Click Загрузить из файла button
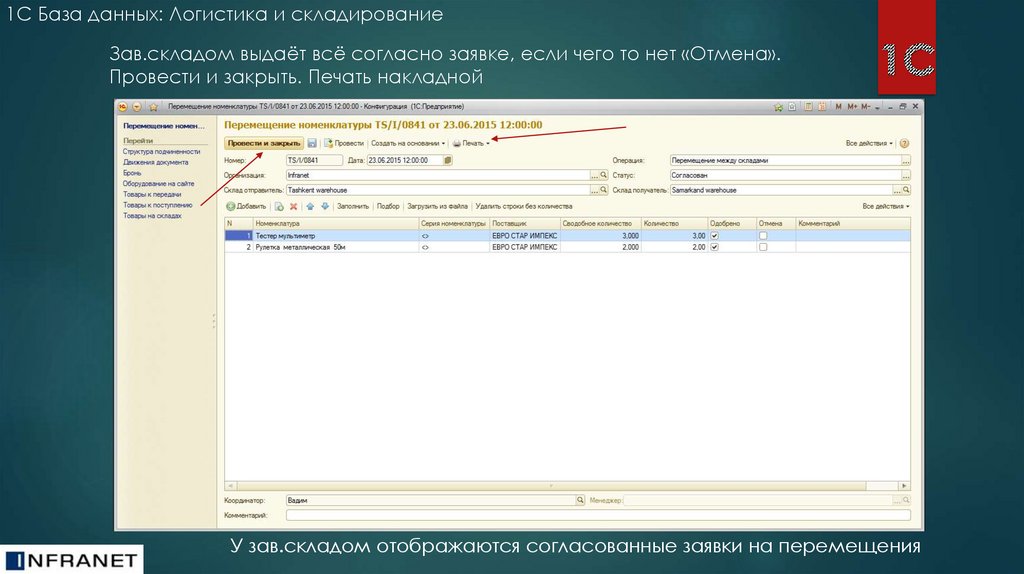The width and height of the screenshot is (1024, 574). (438, 206)
